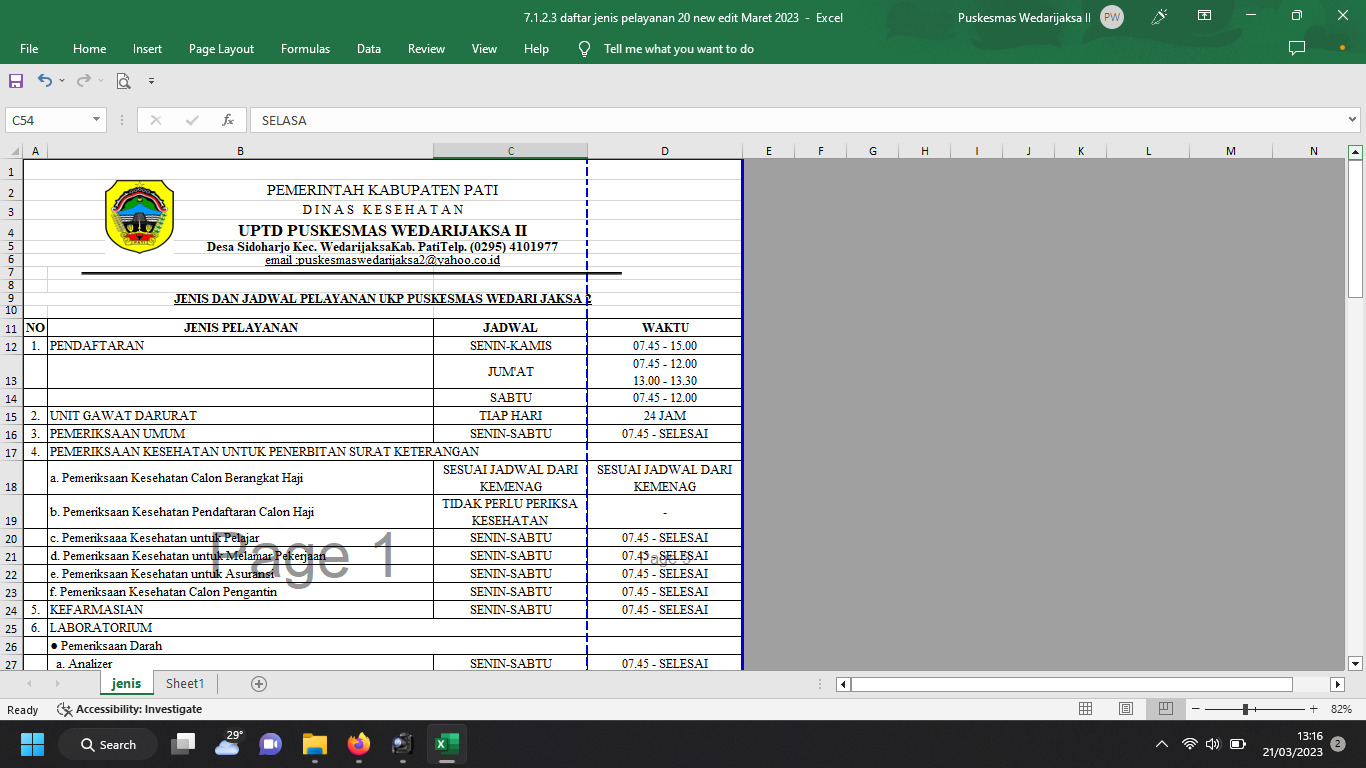Select the UNIT GAWAT DARURAT cell

point(240,416)
